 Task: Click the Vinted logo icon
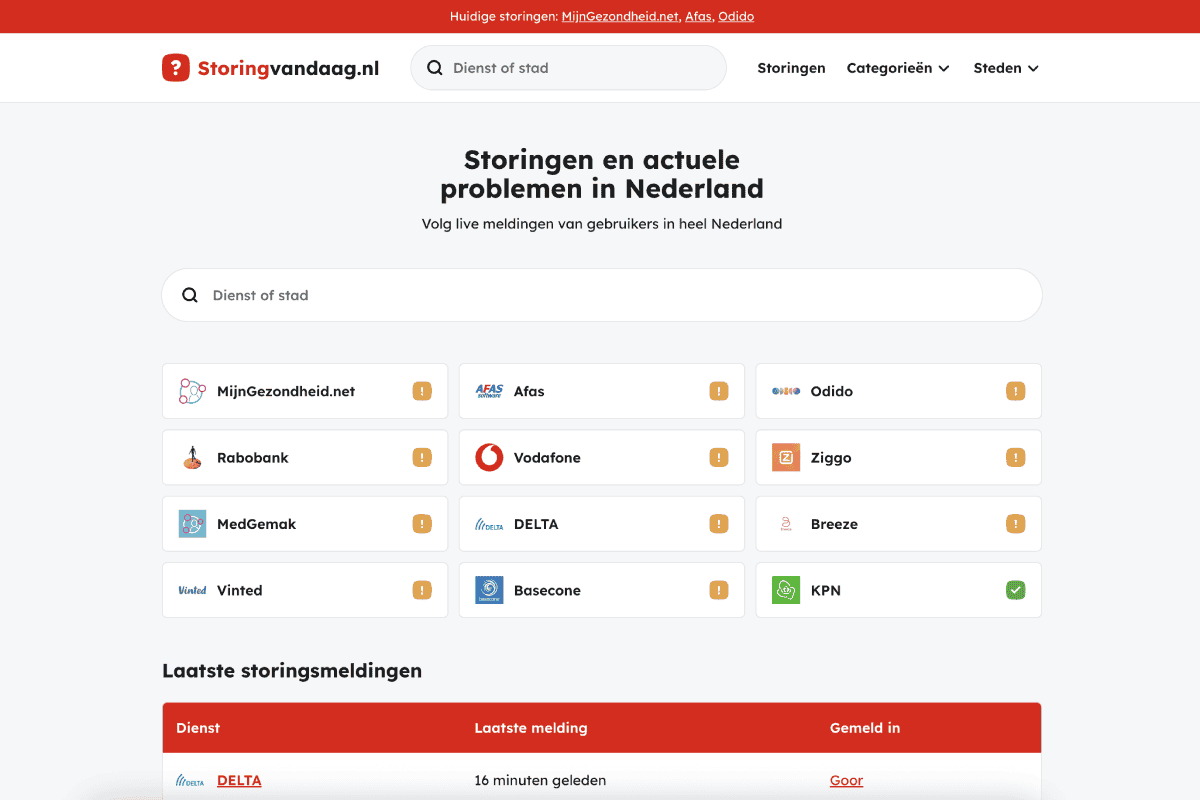(x=192, y=591)
